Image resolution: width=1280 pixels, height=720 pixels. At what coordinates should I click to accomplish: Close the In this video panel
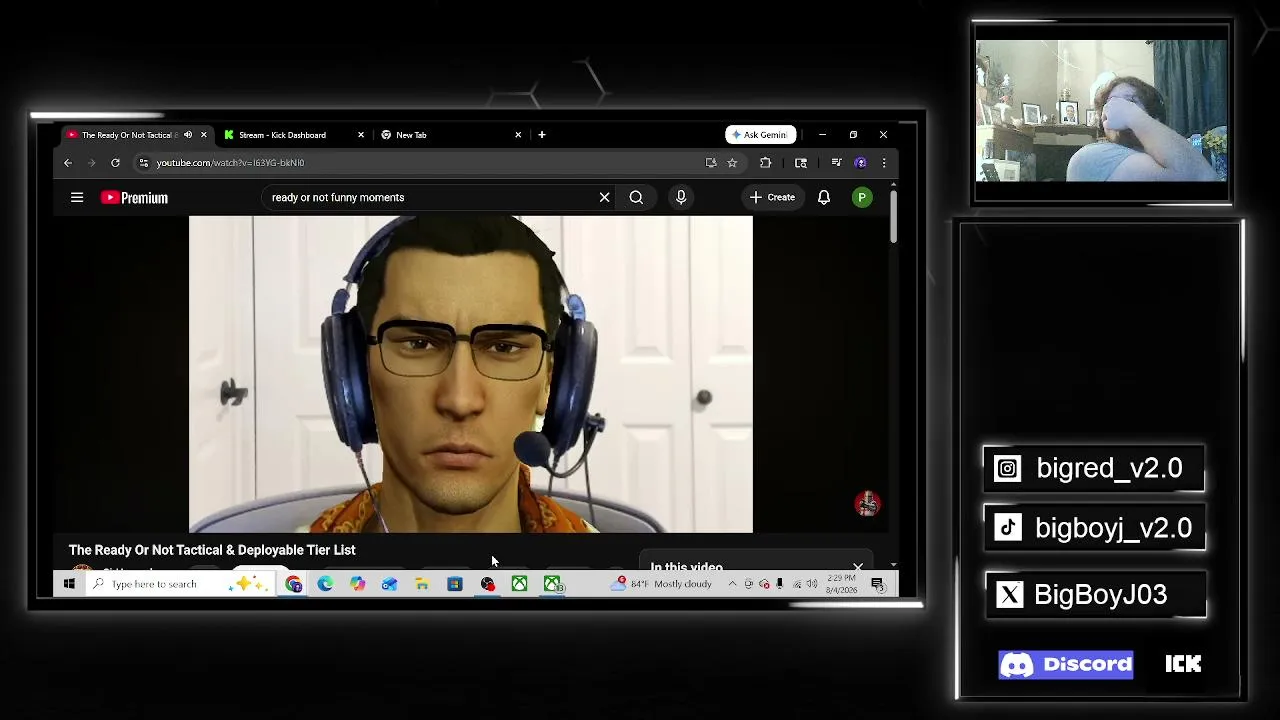(x=858, y=568)
